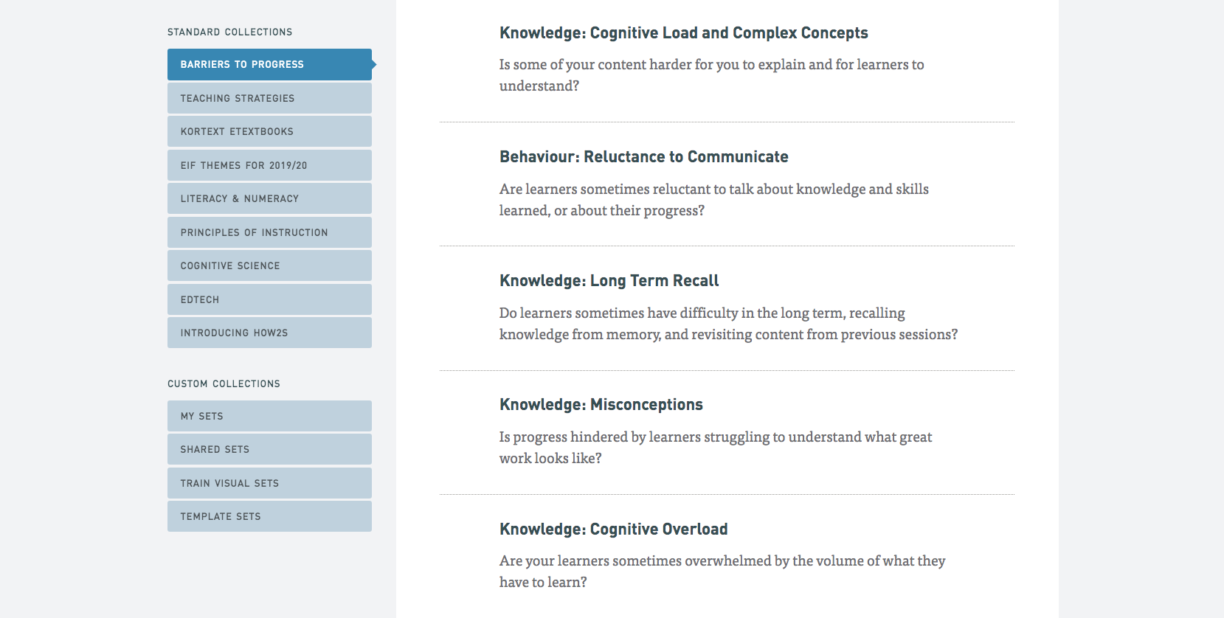
Task: Select the EdTech collection
Action: pyautogui.click(x=269, y=299)
